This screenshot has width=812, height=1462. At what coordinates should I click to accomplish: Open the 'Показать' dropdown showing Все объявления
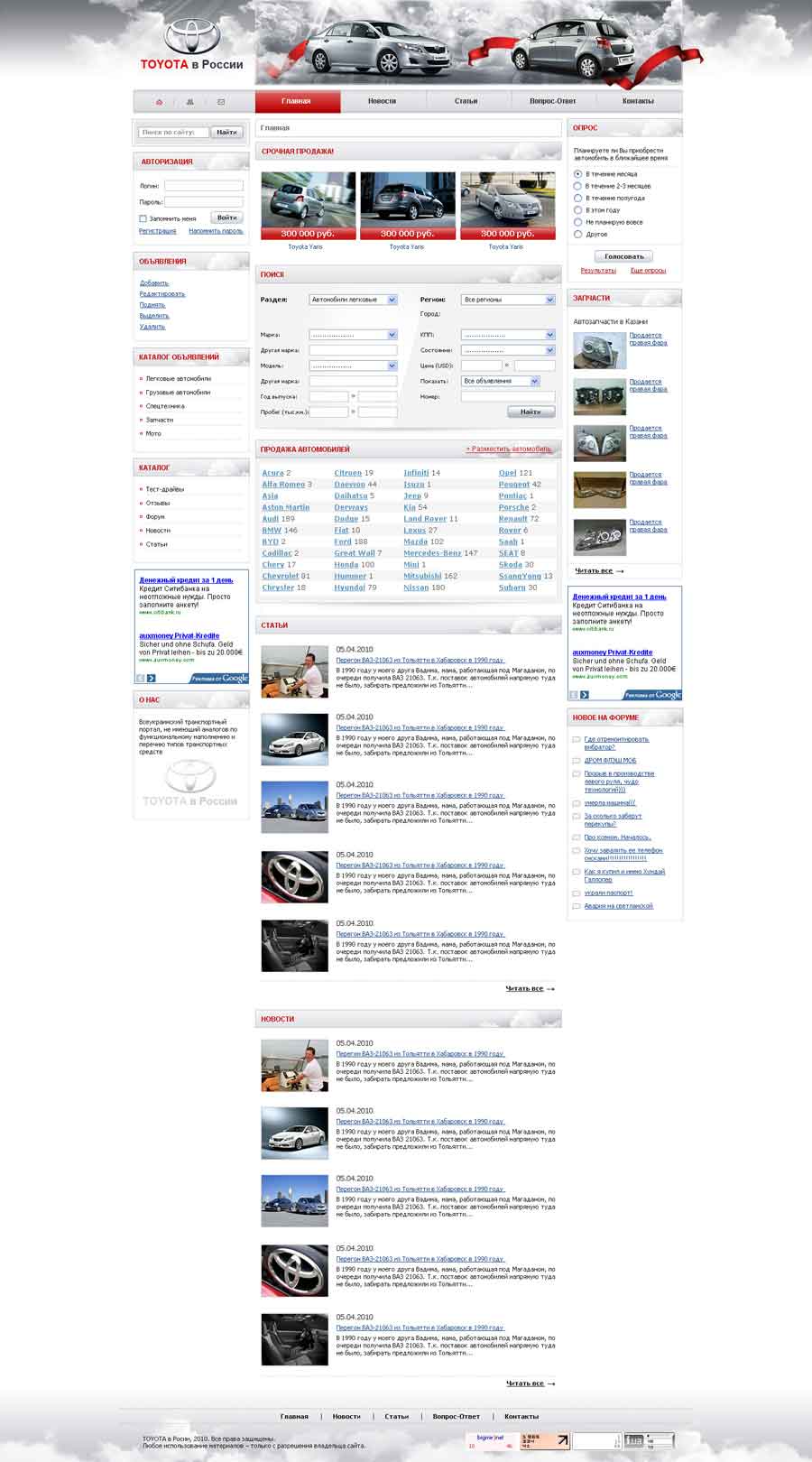[x=501, y=381]
